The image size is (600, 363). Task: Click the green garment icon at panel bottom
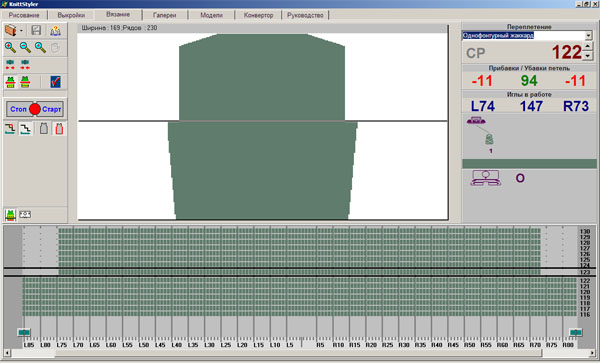(x=10, y=215)
